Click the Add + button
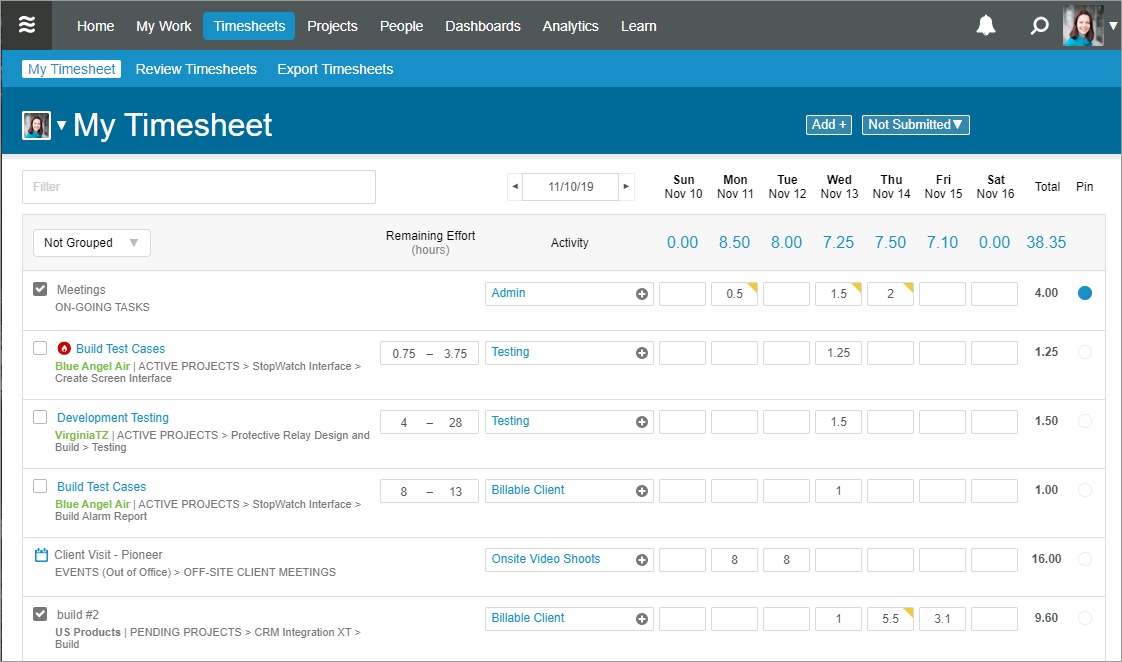Viewport: 1122px width, 662px height. (x=829, y=125)
